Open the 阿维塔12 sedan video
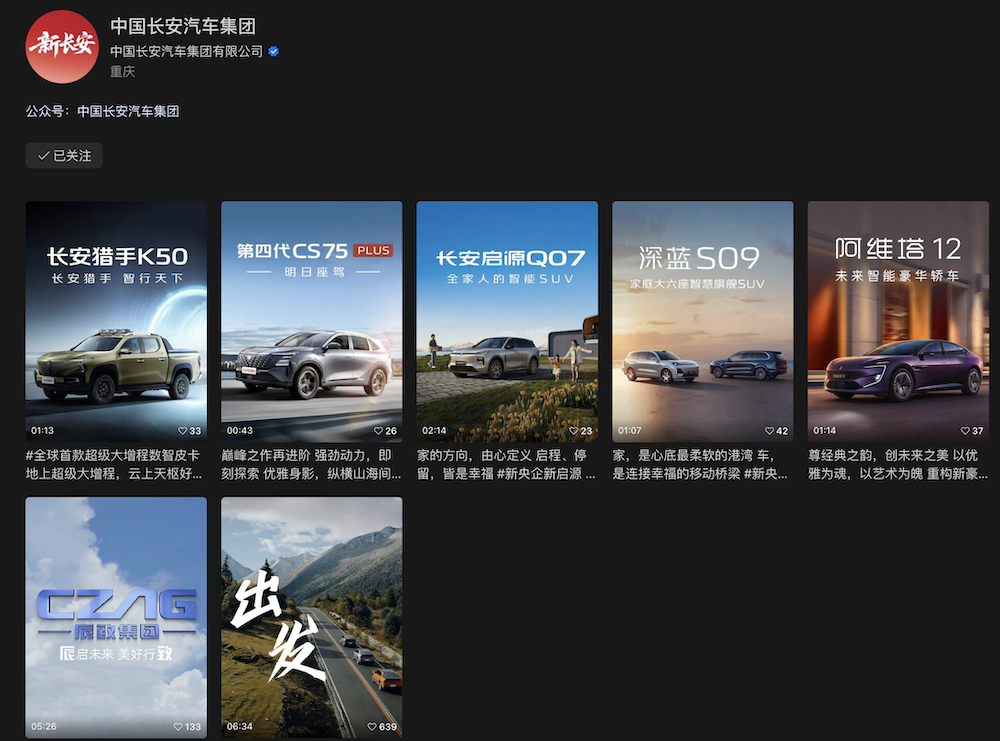The image size is (1000, 741). pyautogui.click(x=898, y=320)
